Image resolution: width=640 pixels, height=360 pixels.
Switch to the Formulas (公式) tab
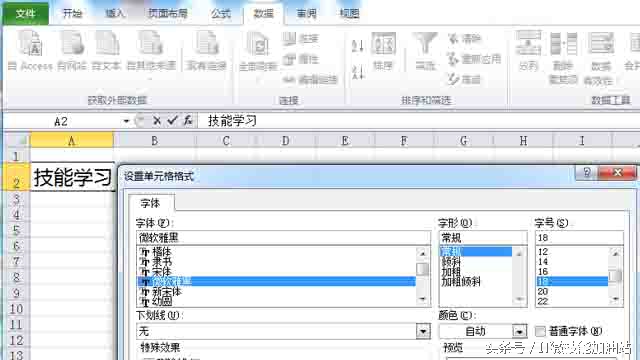point(221,13)
